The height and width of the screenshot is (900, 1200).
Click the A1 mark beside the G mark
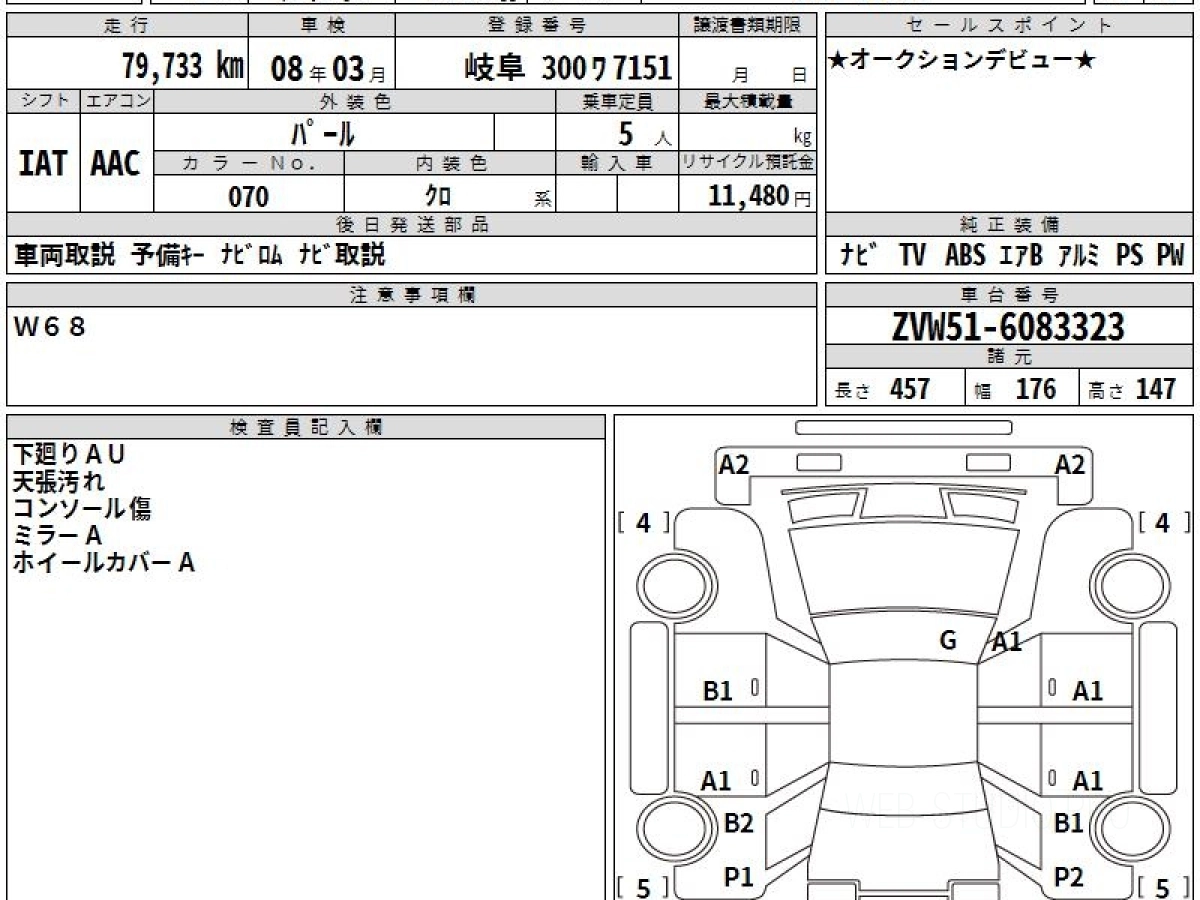pos(1007,643)
